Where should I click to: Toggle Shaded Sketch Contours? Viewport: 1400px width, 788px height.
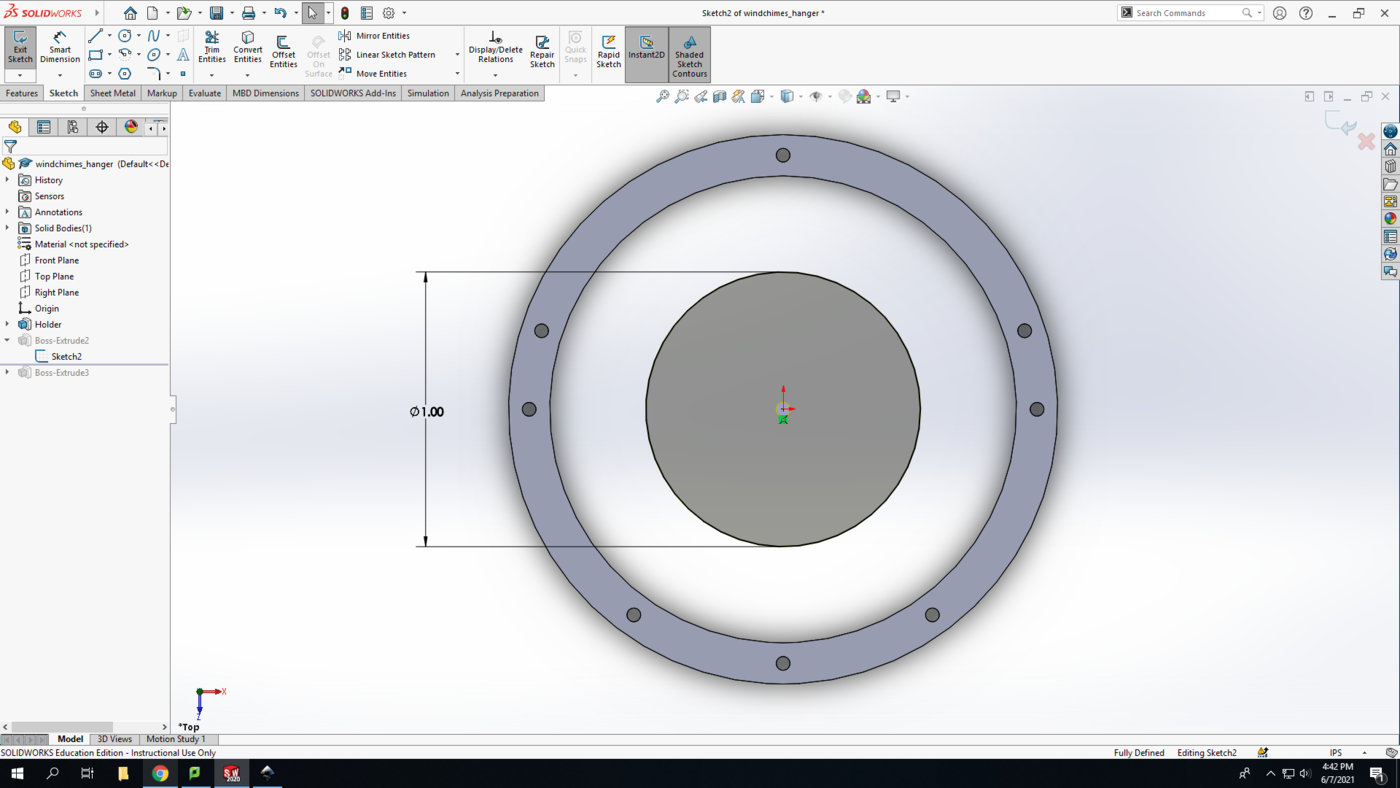coord(689,55)
